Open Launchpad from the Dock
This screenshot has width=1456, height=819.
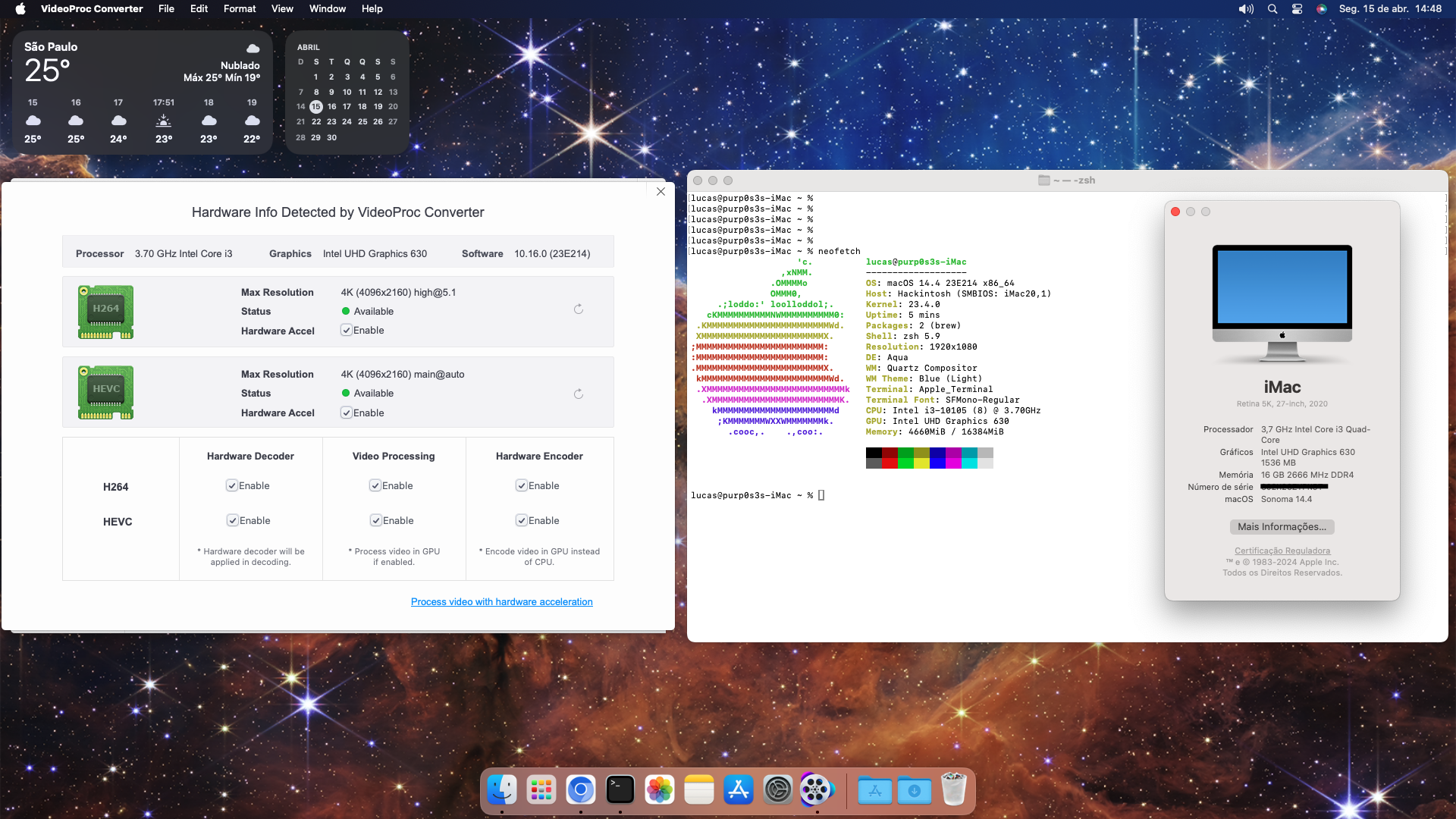coord(541,790)
